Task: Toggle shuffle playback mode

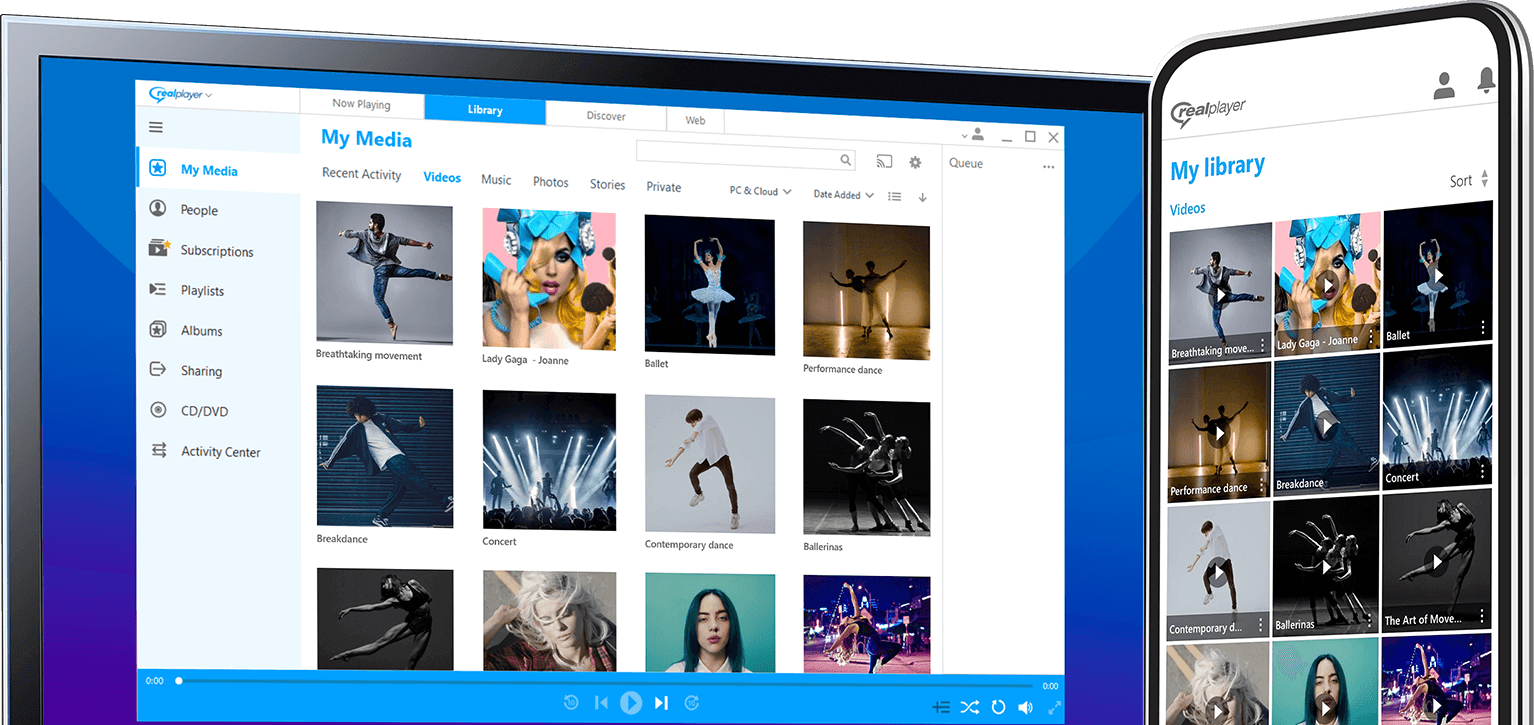Action: pyautogui.click(x=969, y=706)
